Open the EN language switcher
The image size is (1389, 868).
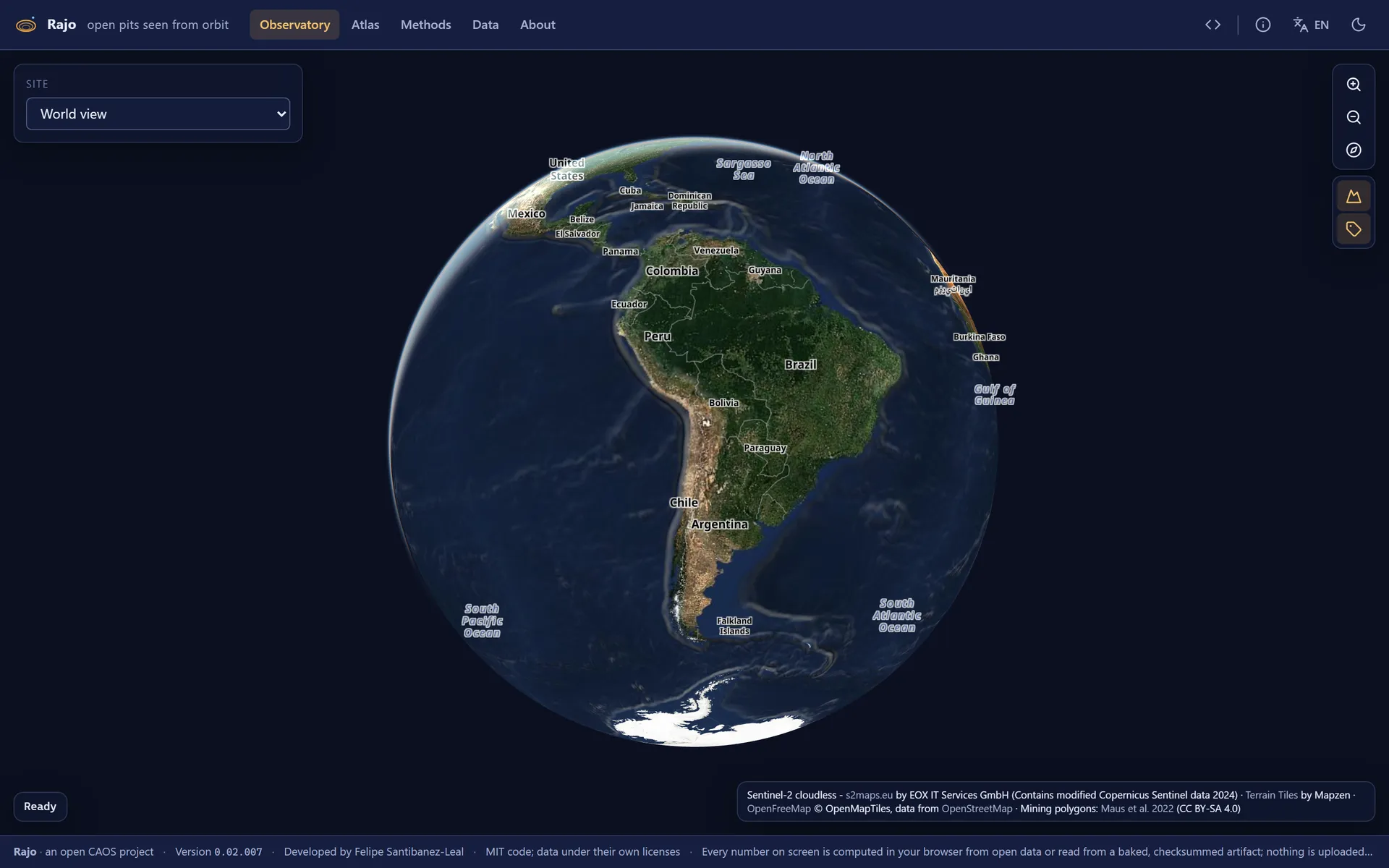pyautogui.click(x=1311, y=25)
